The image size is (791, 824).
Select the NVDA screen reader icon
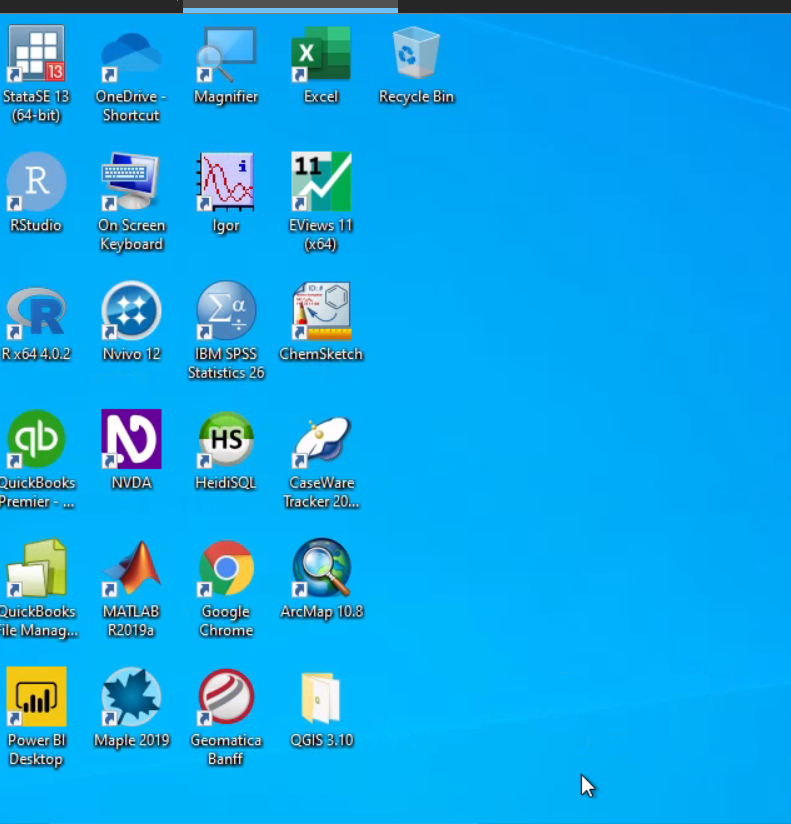[x=131, y=439]
